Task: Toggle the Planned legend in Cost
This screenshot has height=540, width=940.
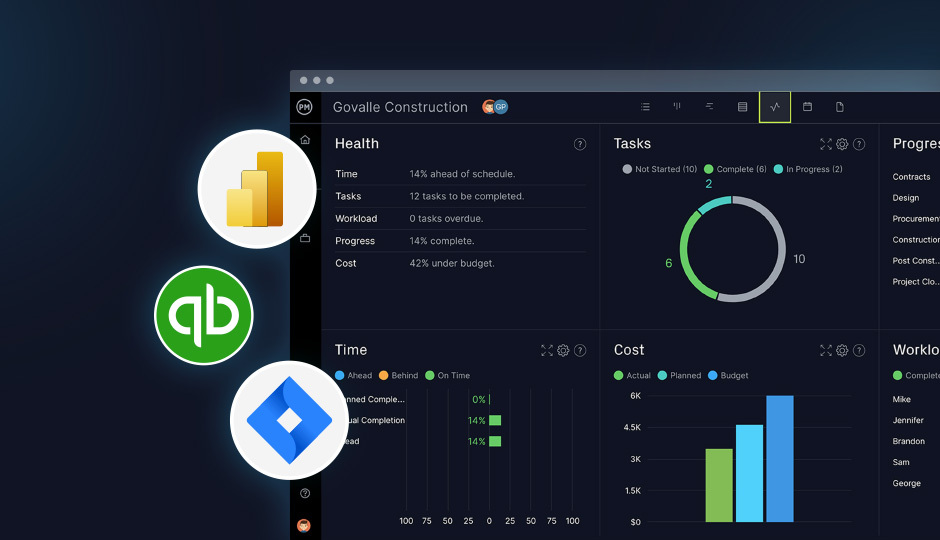Action: 679,375
